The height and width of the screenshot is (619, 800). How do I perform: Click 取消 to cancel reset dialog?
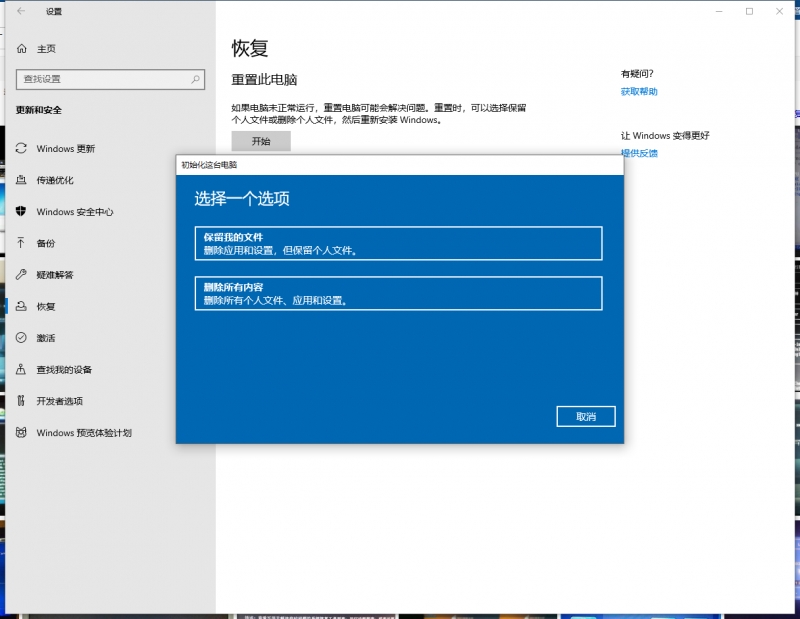[586, 416]
